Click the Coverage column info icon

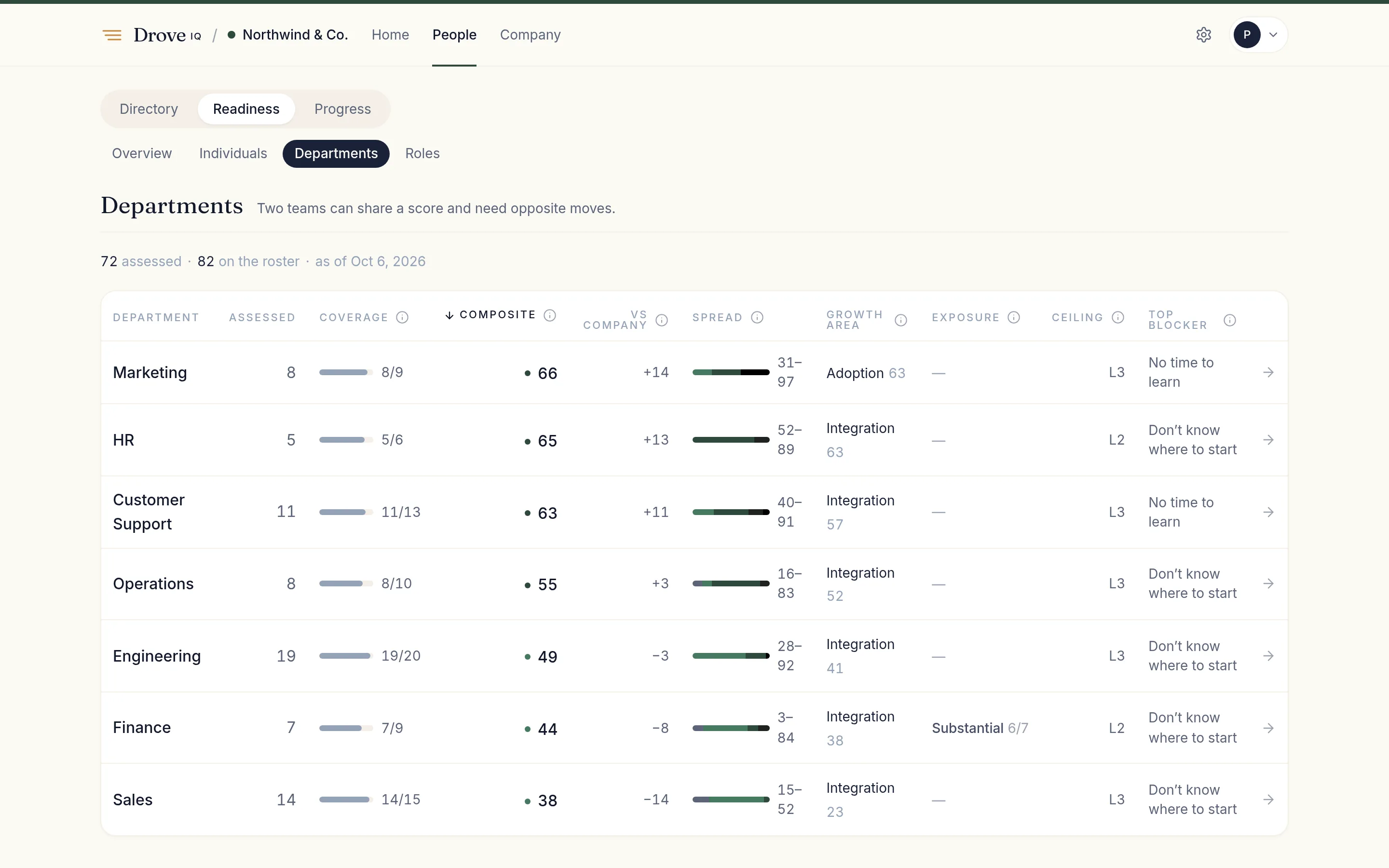tap(402, 317)
